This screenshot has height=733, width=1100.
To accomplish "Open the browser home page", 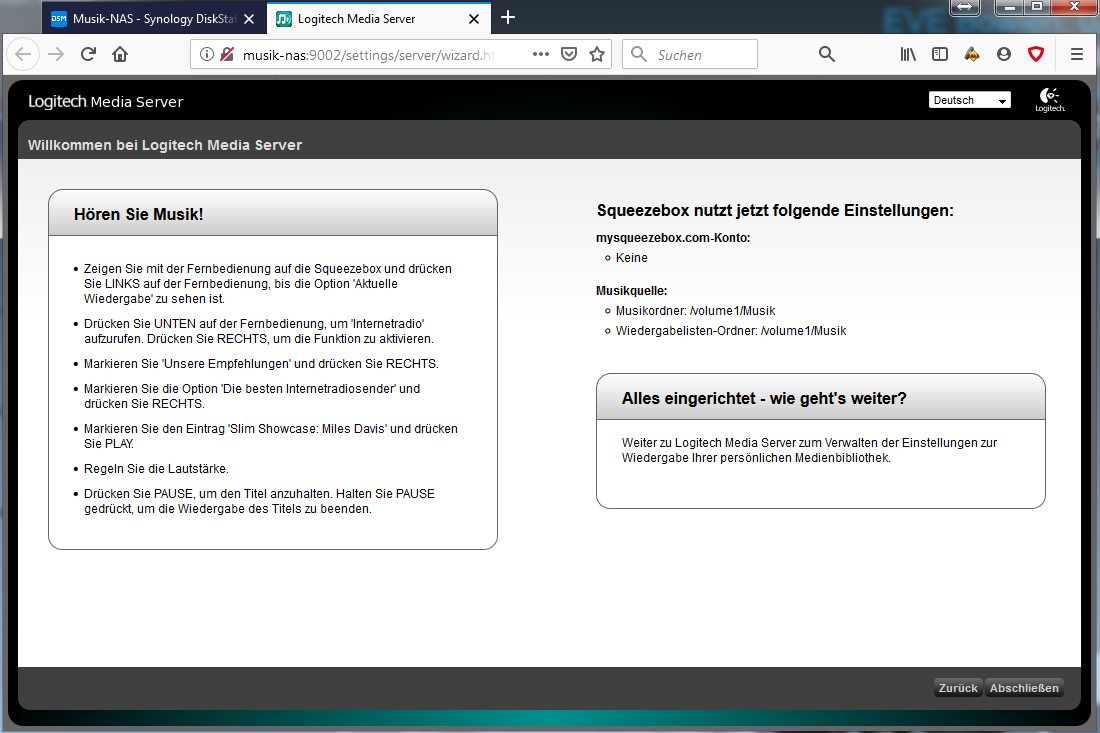I will point(120,54).
